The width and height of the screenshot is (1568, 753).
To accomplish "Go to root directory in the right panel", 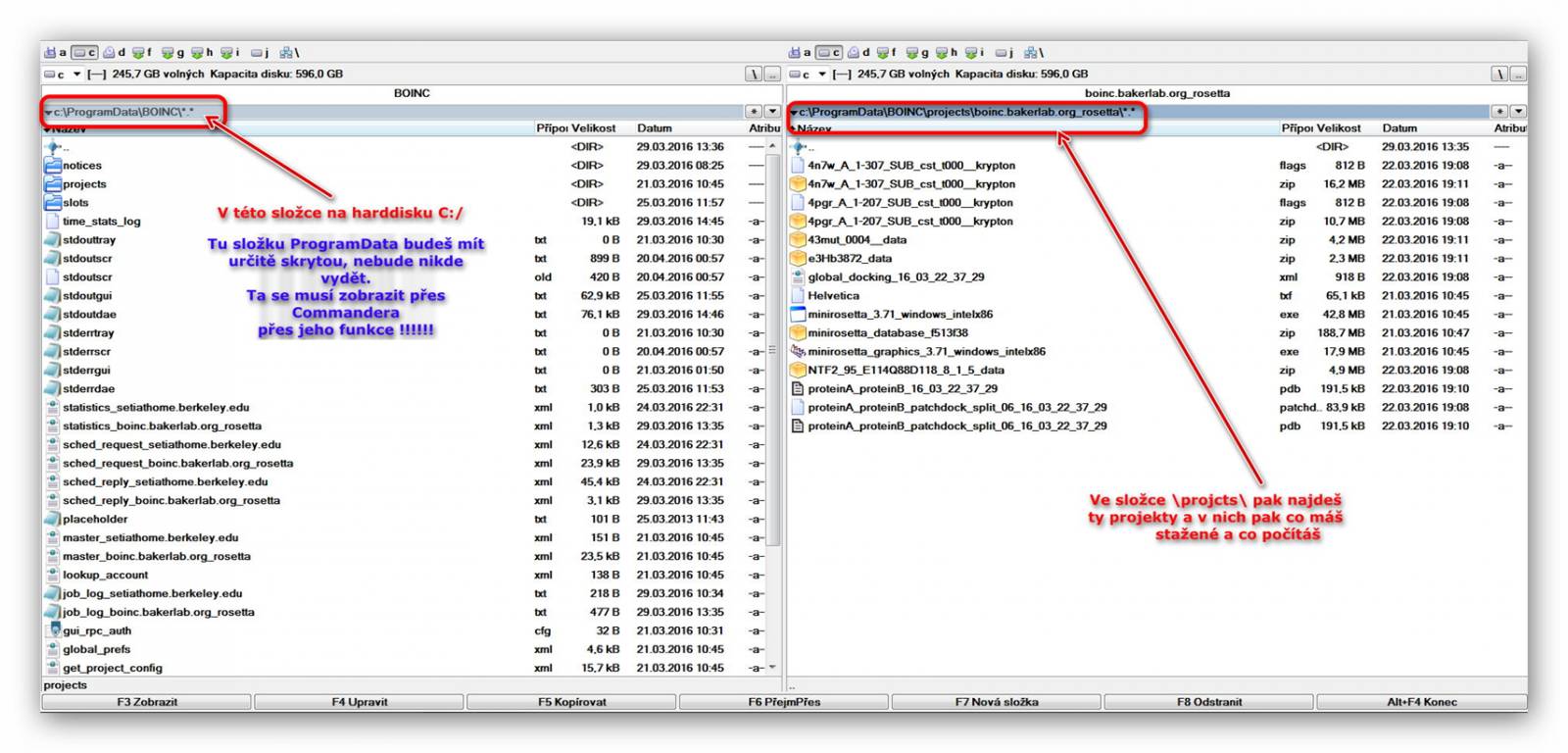I will click(x=1500, y=74).
